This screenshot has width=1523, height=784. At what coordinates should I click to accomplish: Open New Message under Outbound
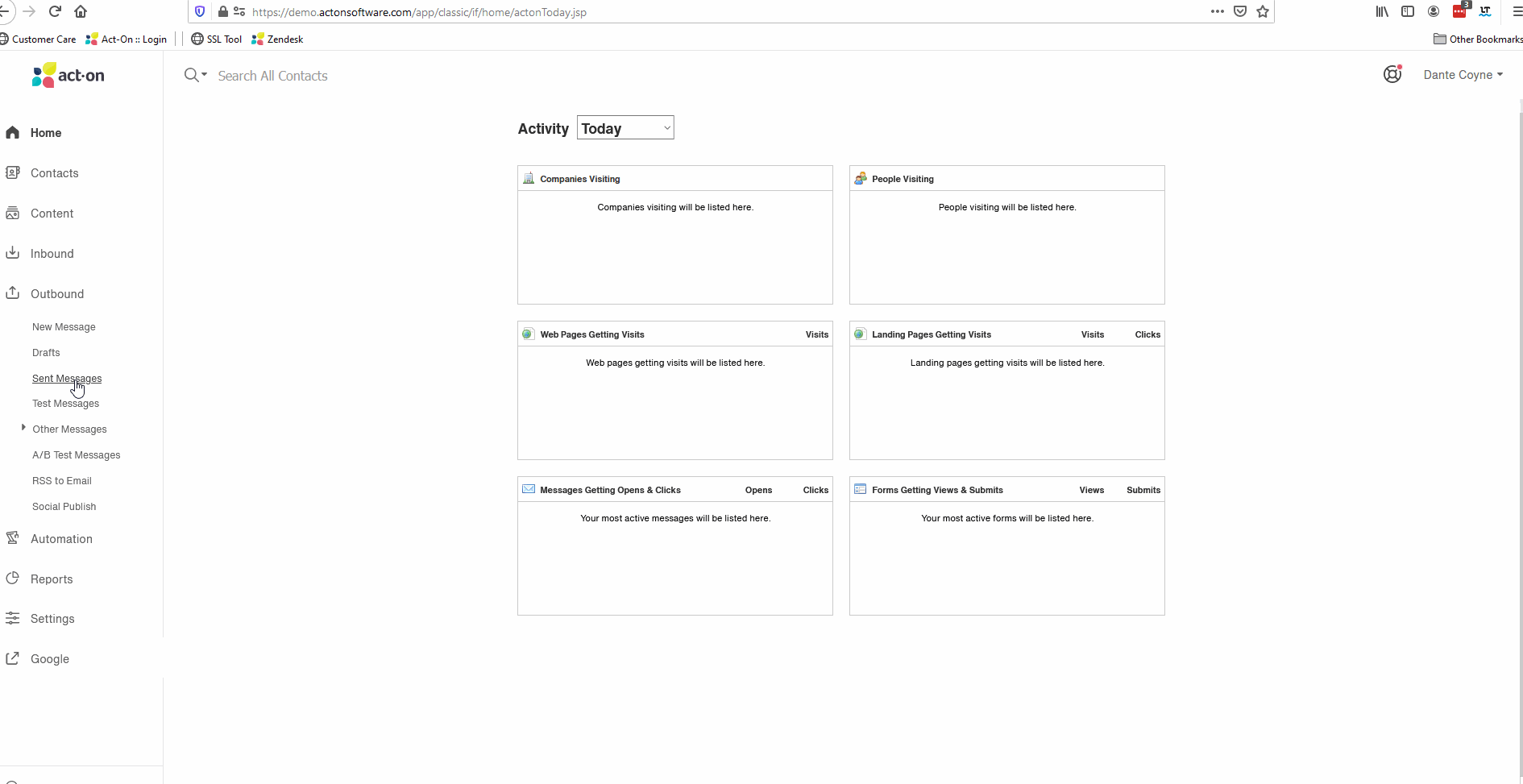[64, 327]
